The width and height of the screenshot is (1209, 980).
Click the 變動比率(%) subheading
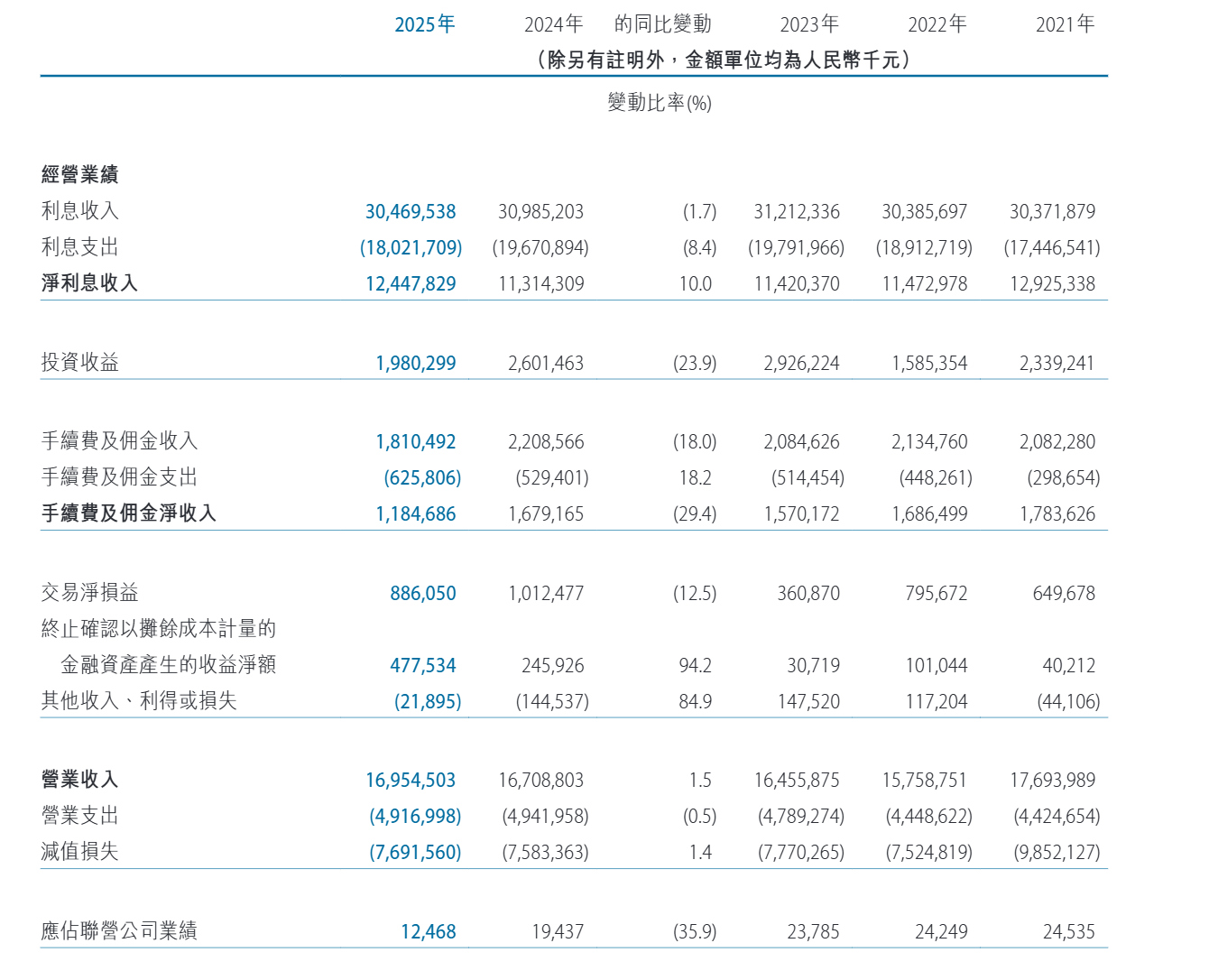(660, 103)
